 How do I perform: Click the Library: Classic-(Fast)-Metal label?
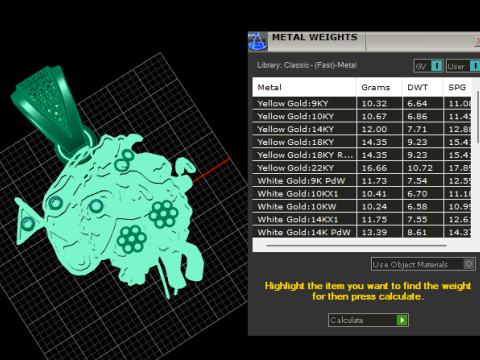coord(307,65)
